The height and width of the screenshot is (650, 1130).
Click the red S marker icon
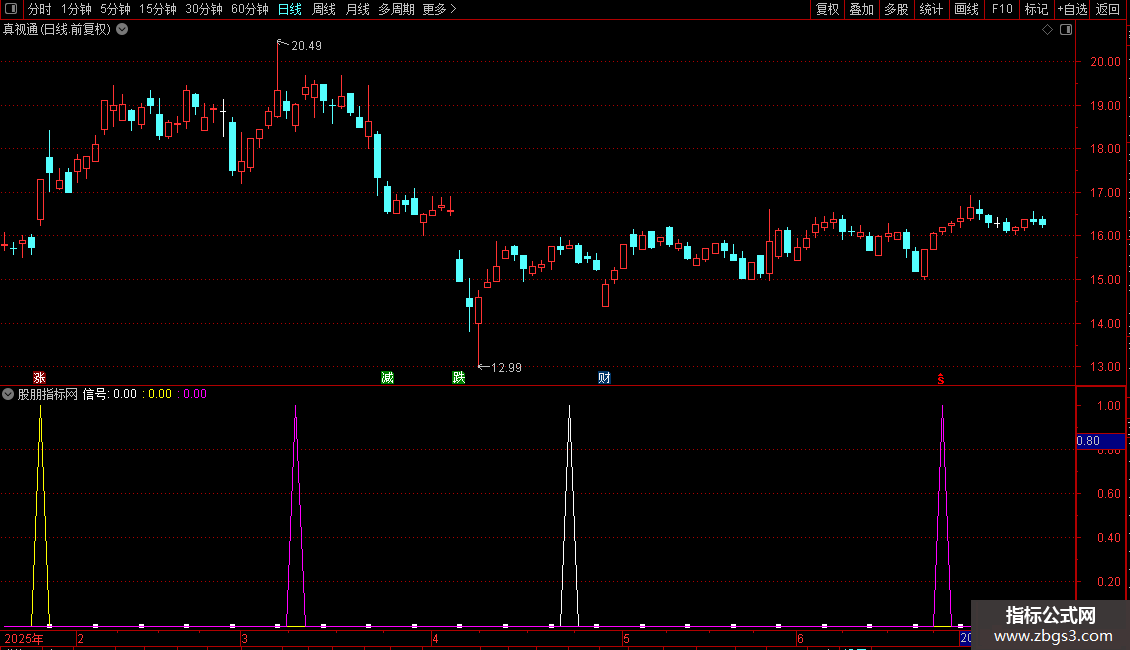pos(940,378)
